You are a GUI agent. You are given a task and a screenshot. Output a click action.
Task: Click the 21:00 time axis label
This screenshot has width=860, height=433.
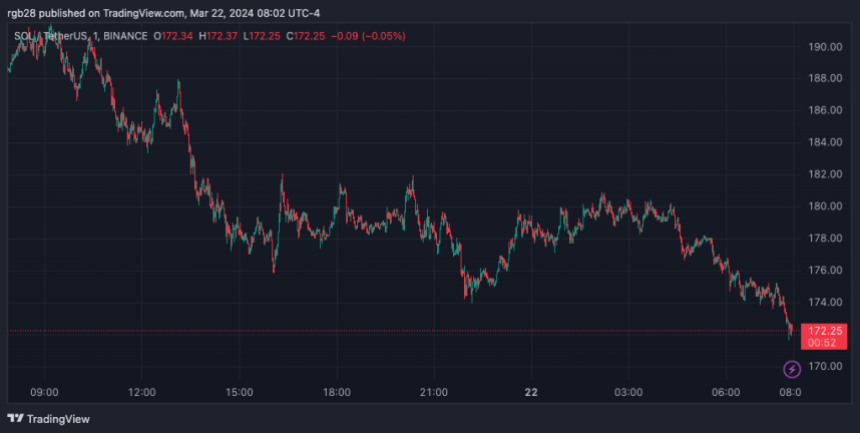click(x=434, y=391)
